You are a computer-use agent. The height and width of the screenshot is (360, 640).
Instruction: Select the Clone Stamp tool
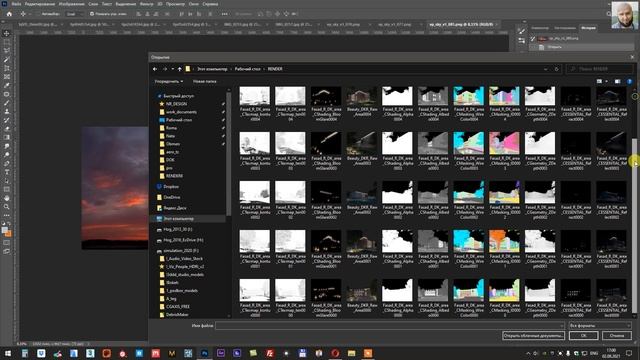pyautogui.click(x=7, y=111)
